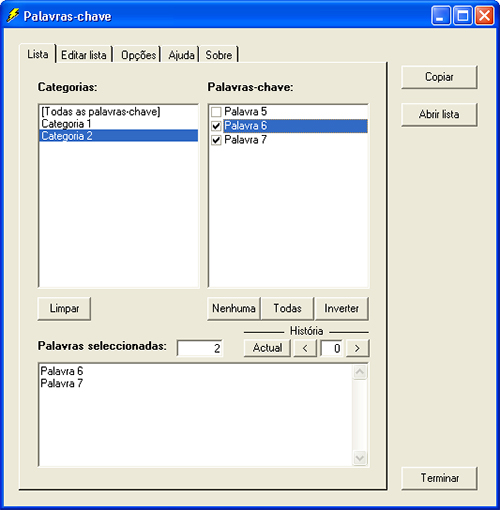This screenshot has width=500, height=510.
Task: Uncheck the Palavra 6 checkbox
Action: coord(216,126)
